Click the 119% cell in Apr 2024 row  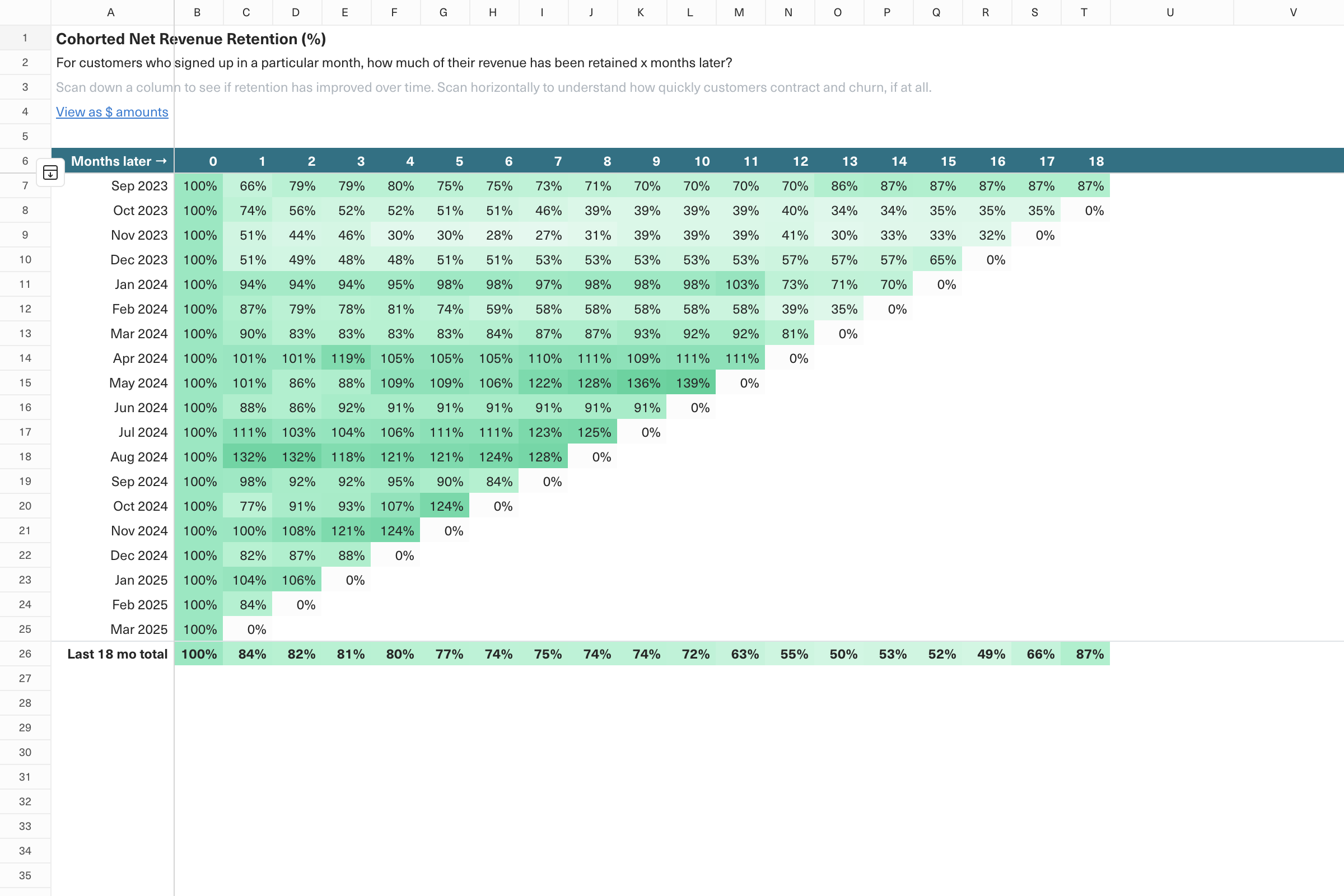pos(347,358)
